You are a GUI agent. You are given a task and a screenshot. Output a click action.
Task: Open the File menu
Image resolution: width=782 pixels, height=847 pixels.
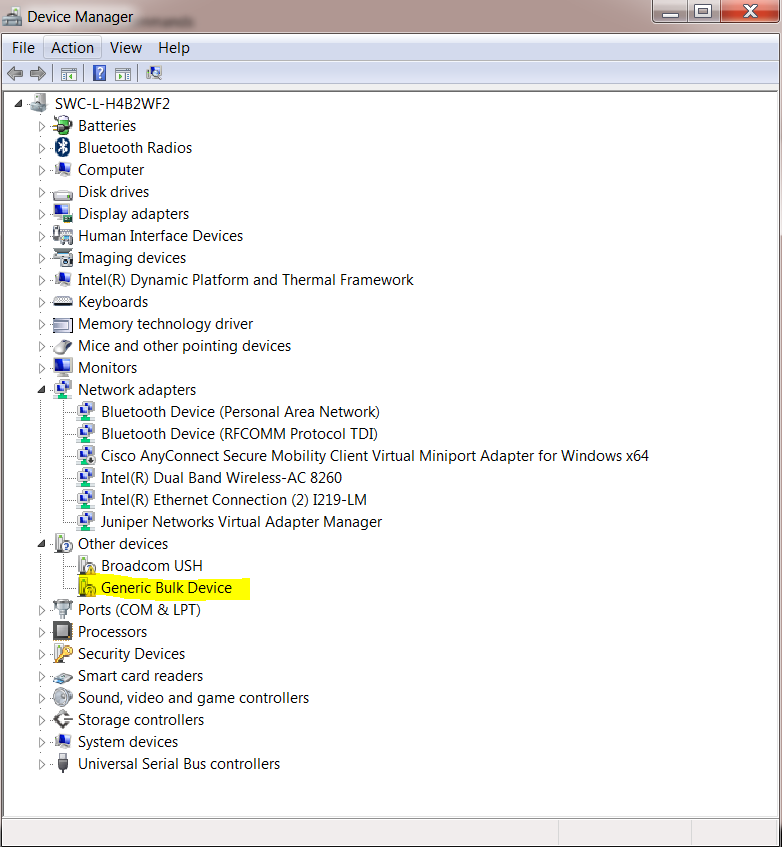point(23,48)
